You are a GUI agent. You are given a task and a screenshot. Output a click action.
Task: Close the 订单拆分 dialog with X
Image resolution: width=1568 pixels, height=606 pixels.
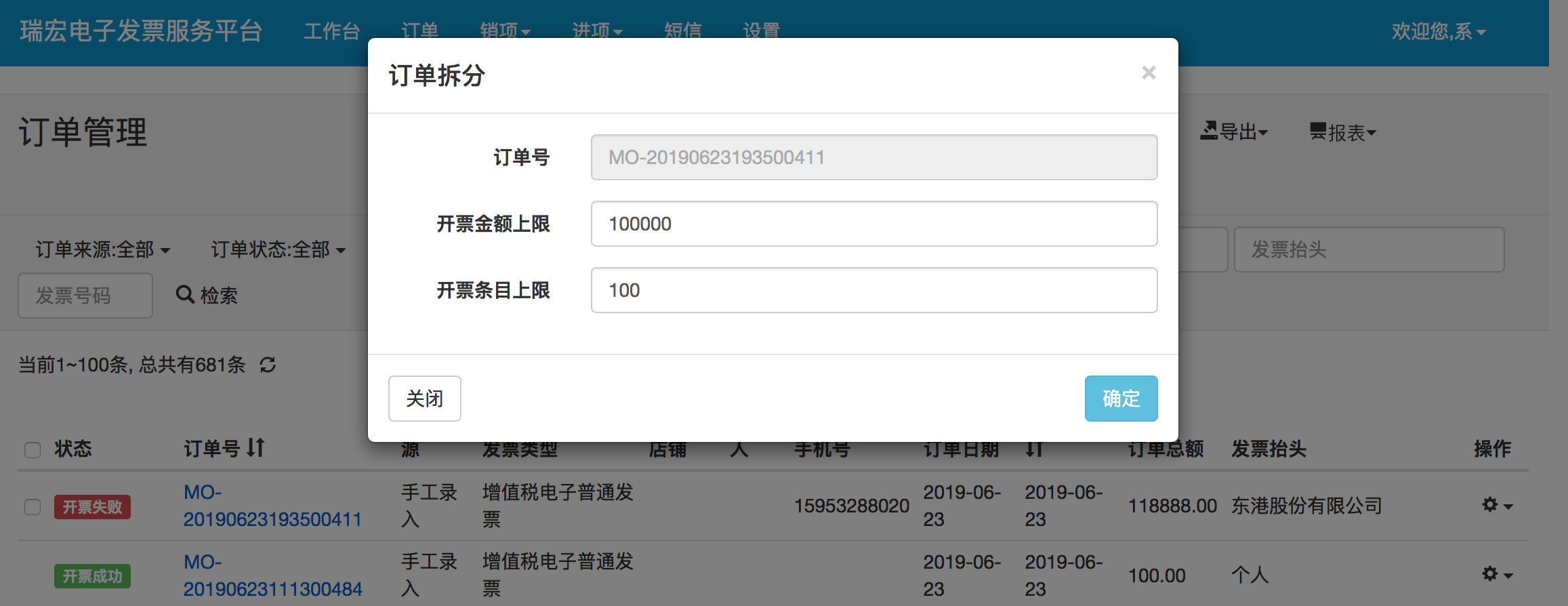1148,73
